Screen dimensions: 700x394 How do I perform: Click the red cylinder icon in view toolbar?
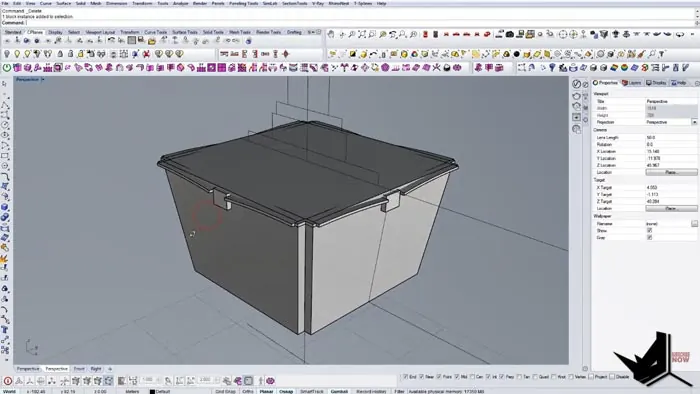click(x=425, y=34)
